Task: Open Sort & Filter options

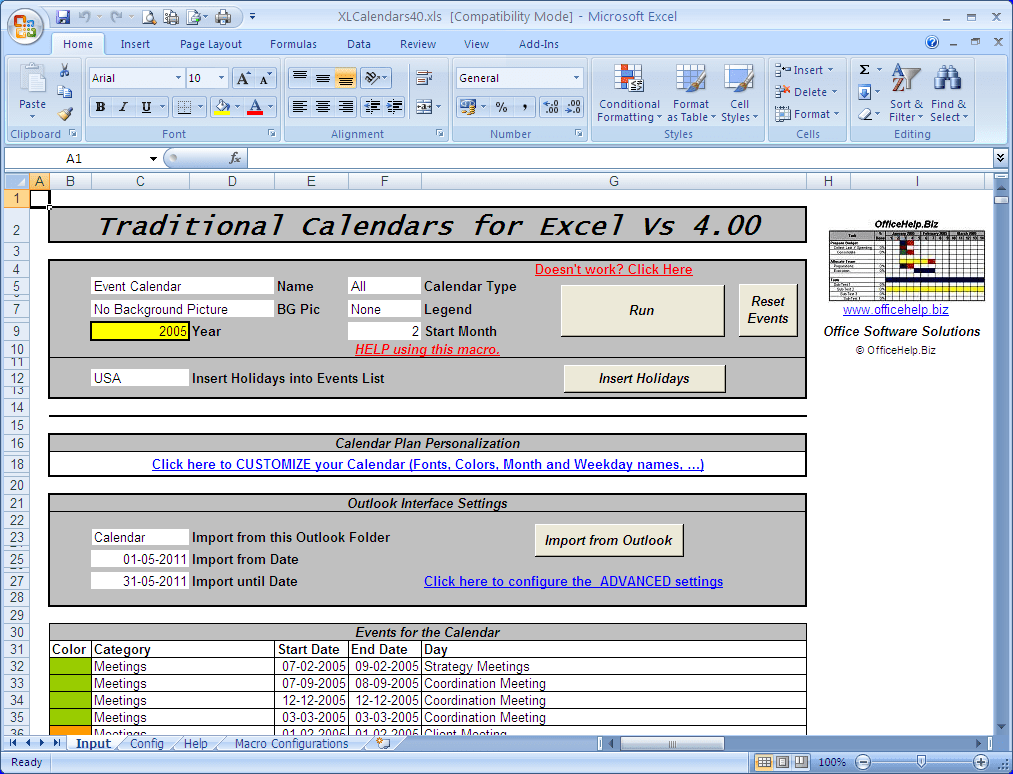Action: tap(906, 95)
